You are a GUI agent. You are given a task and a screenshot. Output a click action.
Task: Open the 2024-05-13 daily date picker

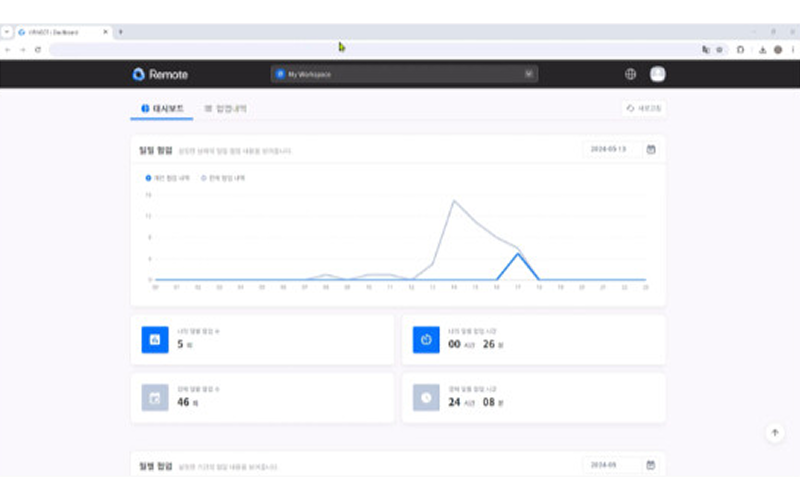[609, 150]
